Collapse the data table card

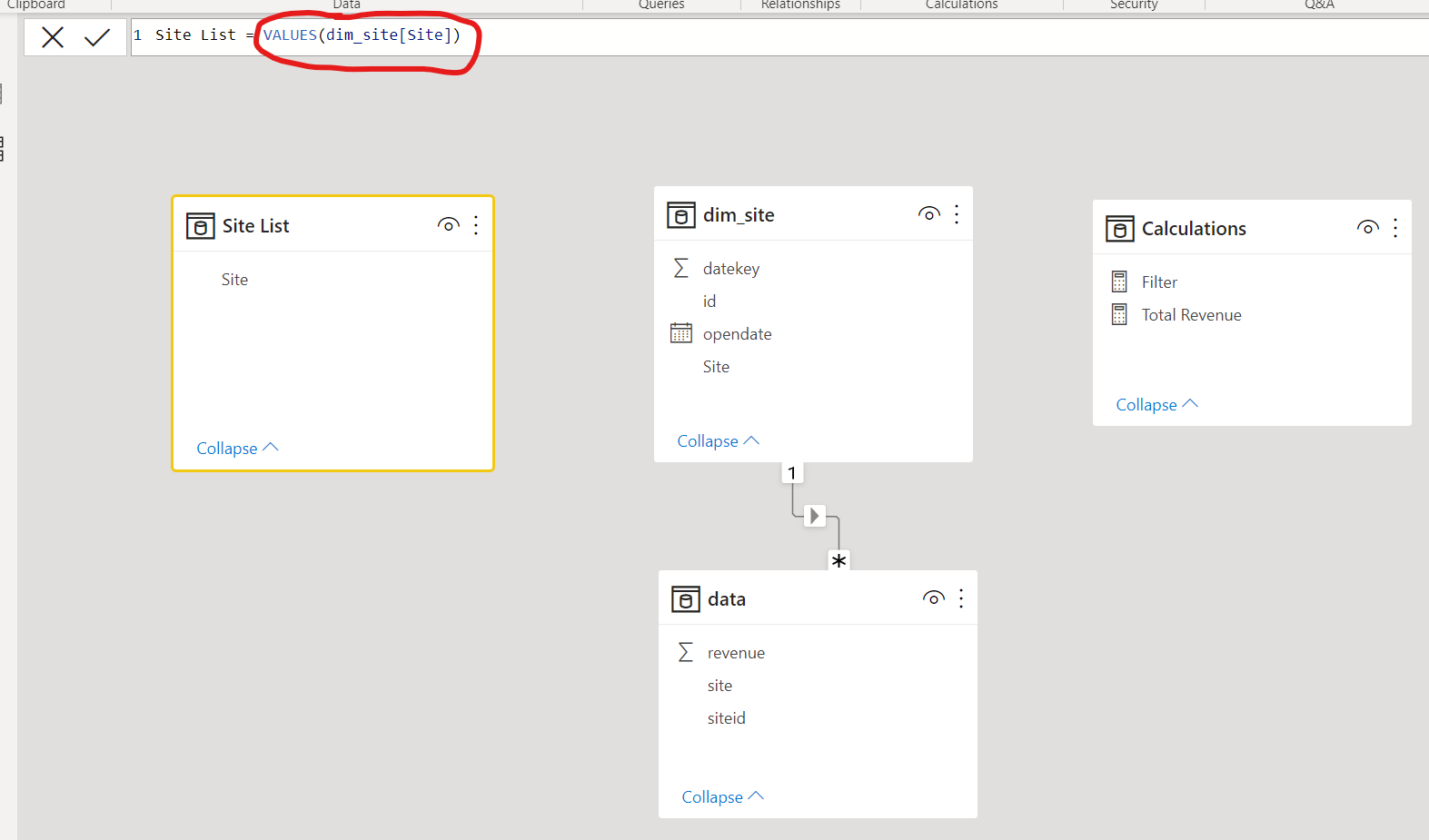[x=722, y=797]
